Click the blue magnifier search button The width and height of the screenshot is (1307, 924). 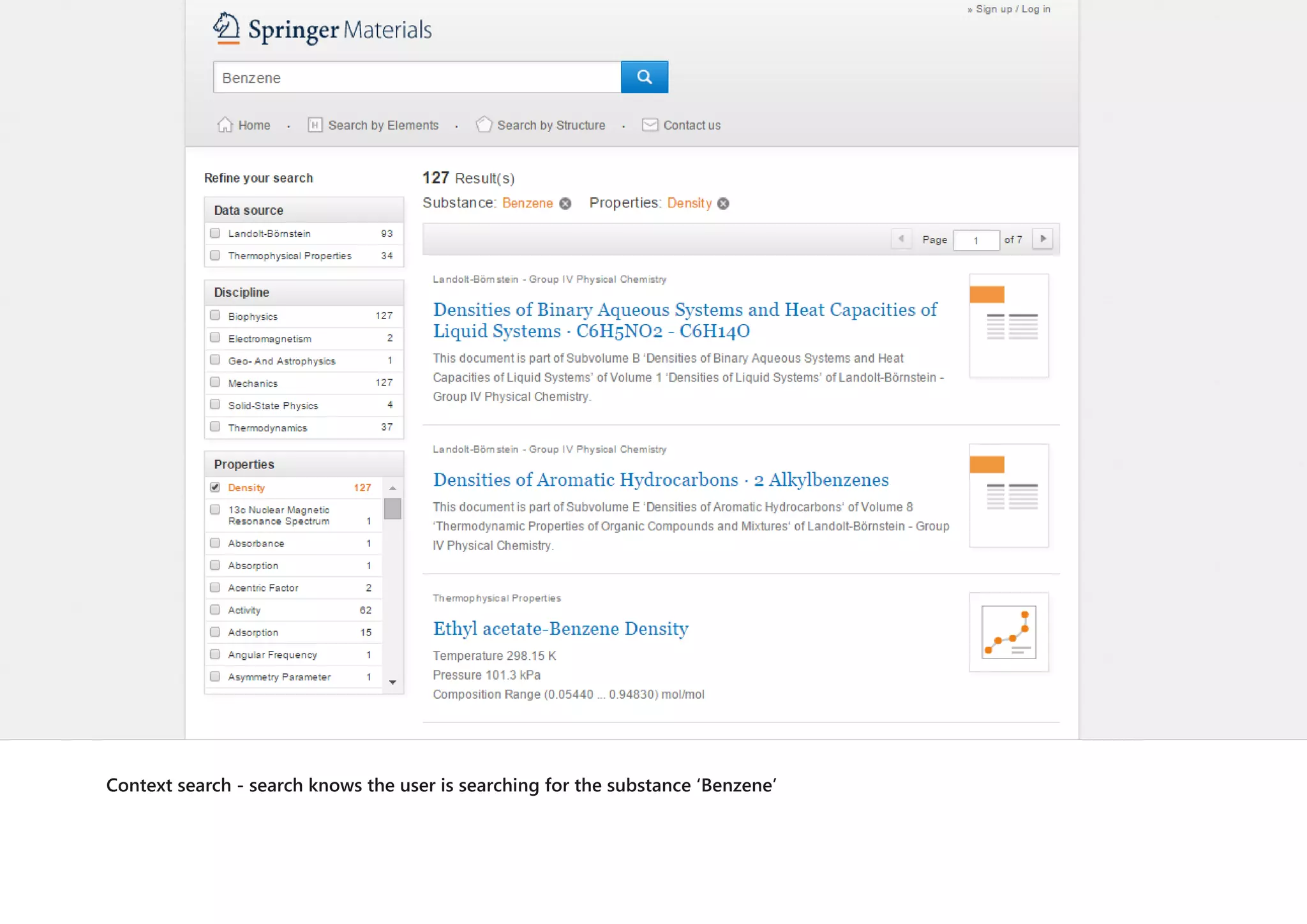pyautogui.click(x=644, y=77)
